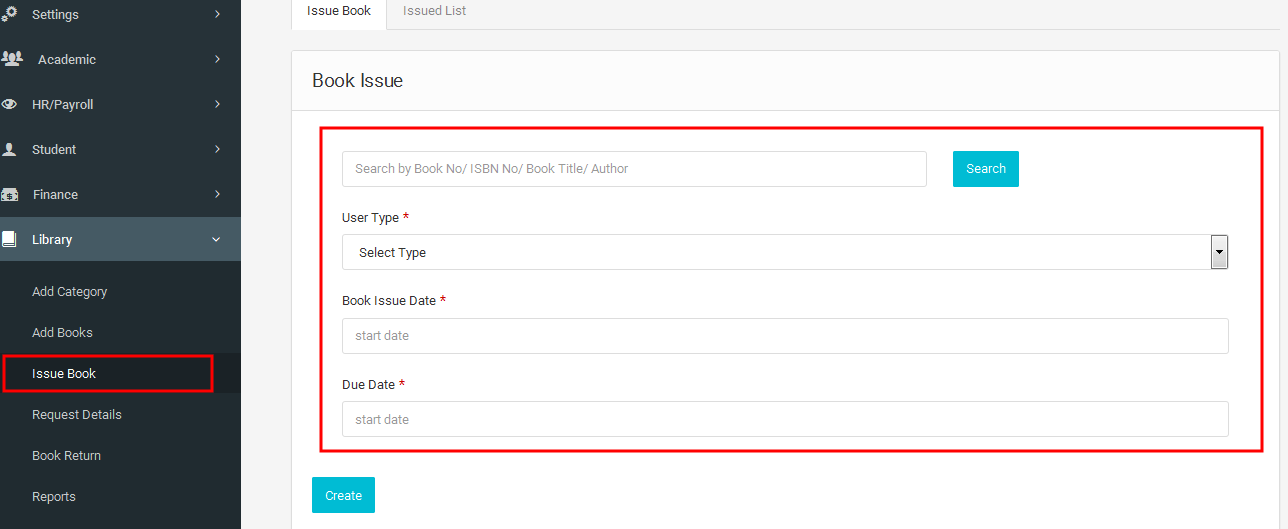1288x529 pixels.
Task: Focus the book search input field
Action: pos(634,169)
